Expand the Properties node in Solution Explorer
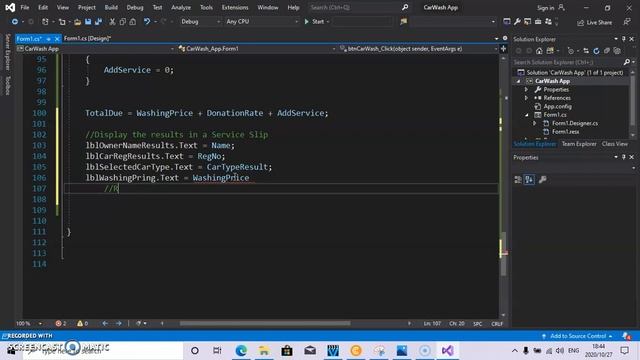Screen dimensions: 640x360 coord(526,89)
